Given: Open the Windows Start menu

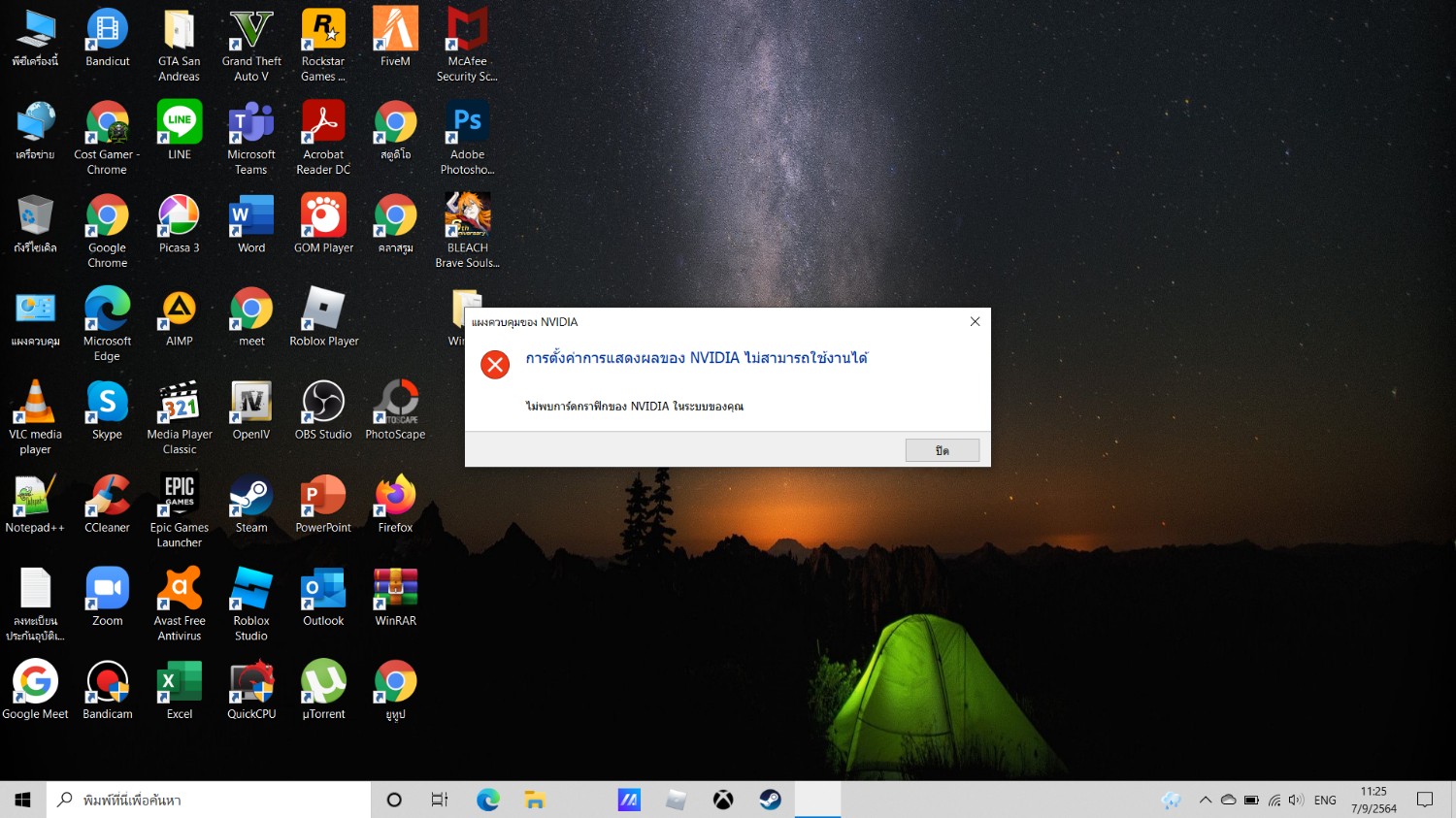Looking at the screenshot, I should pyautogui.click(x=23, y=800).
